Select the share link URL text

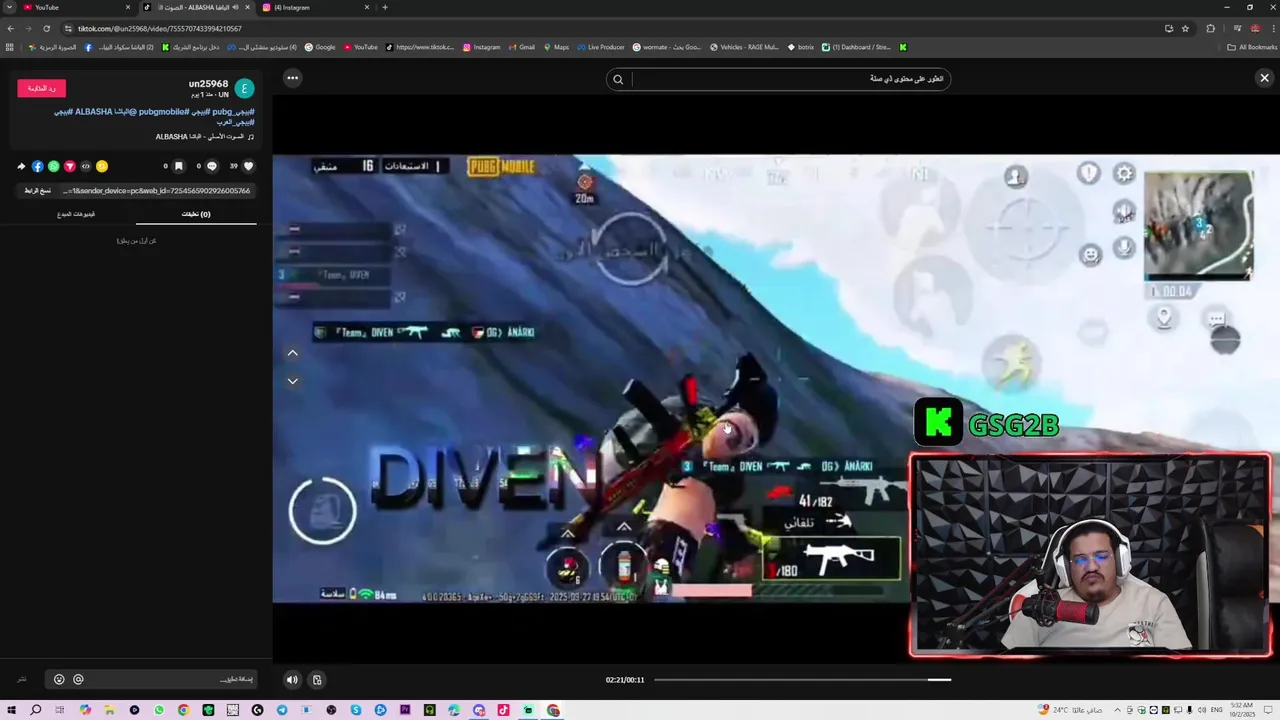[156, 191]
